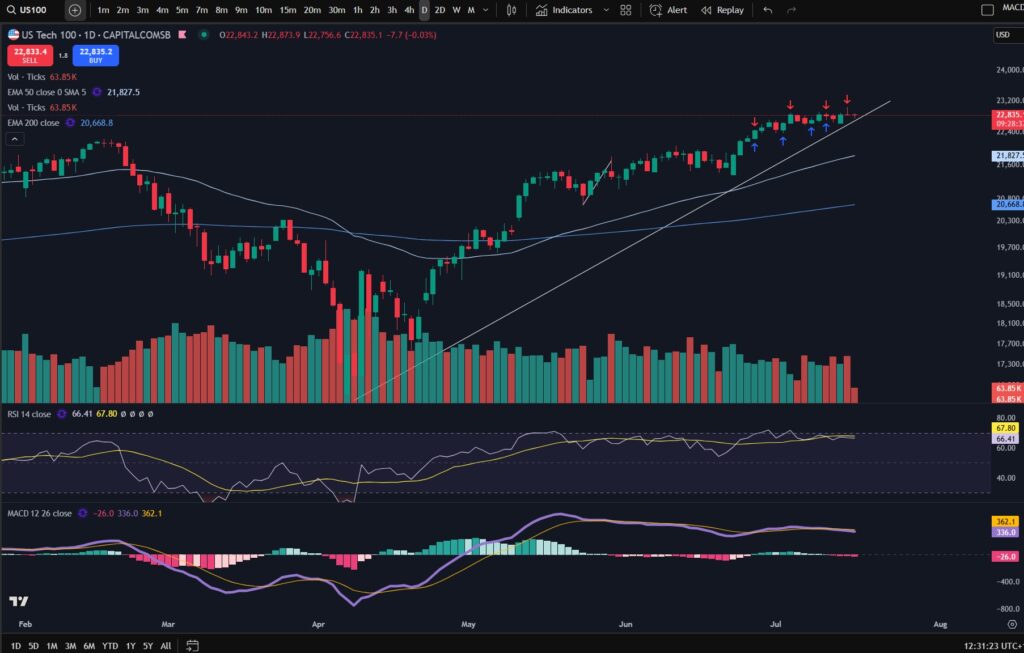Viewport: 1024px width, 653px height.
Task: Set the range to 1D
Action: pyautogui.click(x=16, y=646)
